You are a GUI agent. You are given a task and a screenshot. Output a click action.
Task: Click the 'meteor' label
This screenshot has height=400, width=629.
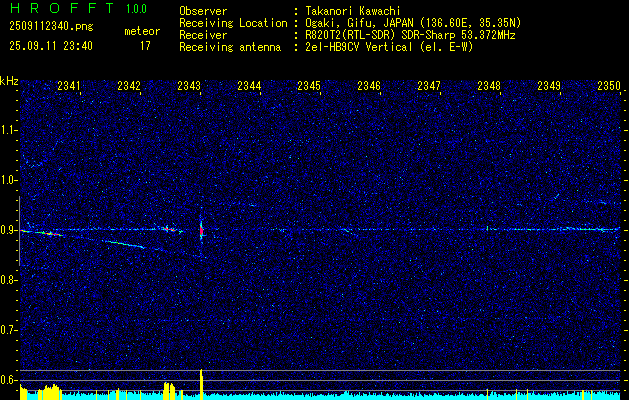tap(142, 31)
